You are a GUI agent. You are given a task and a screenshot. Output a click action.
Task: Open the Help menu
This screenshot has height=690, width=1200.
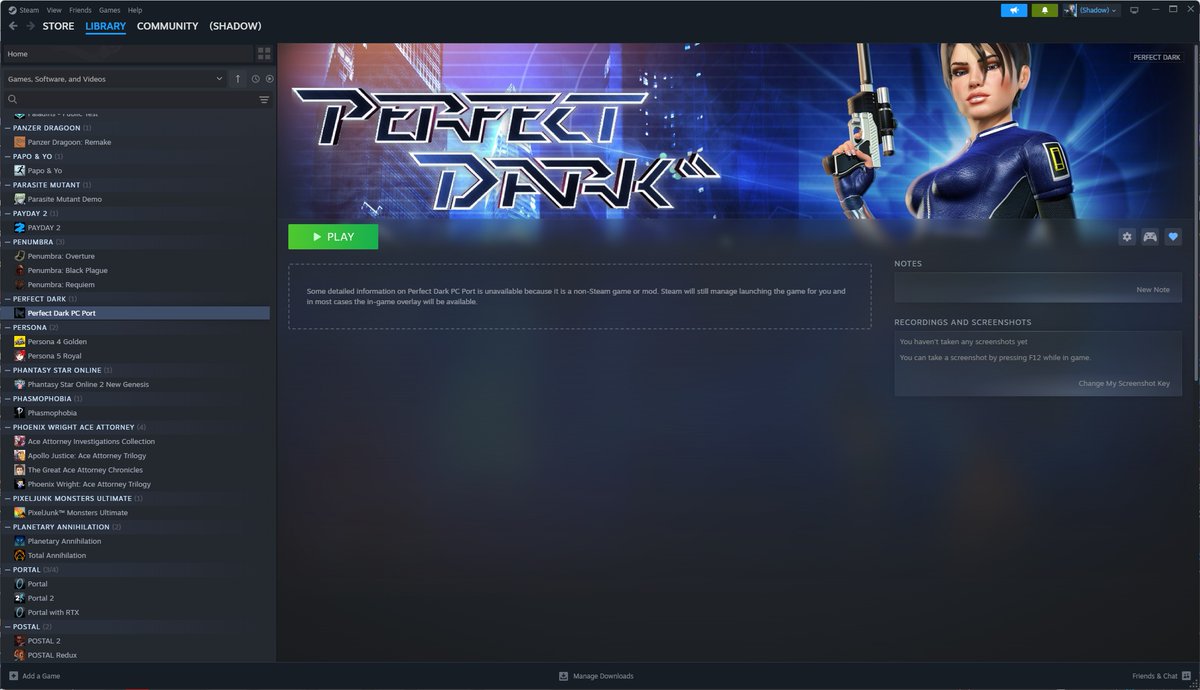[135, 10]
